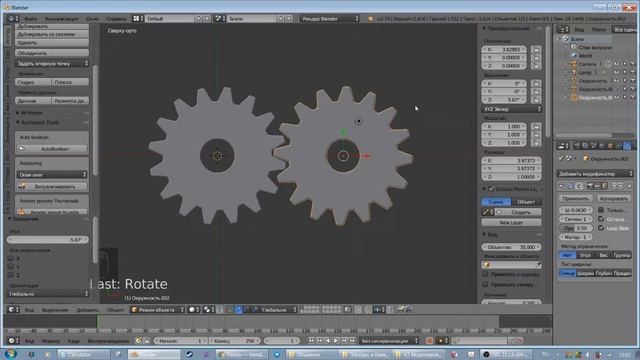Screen dimensions: 640x360
Task: Click the properties editor type icon
Action: (563, 146)
